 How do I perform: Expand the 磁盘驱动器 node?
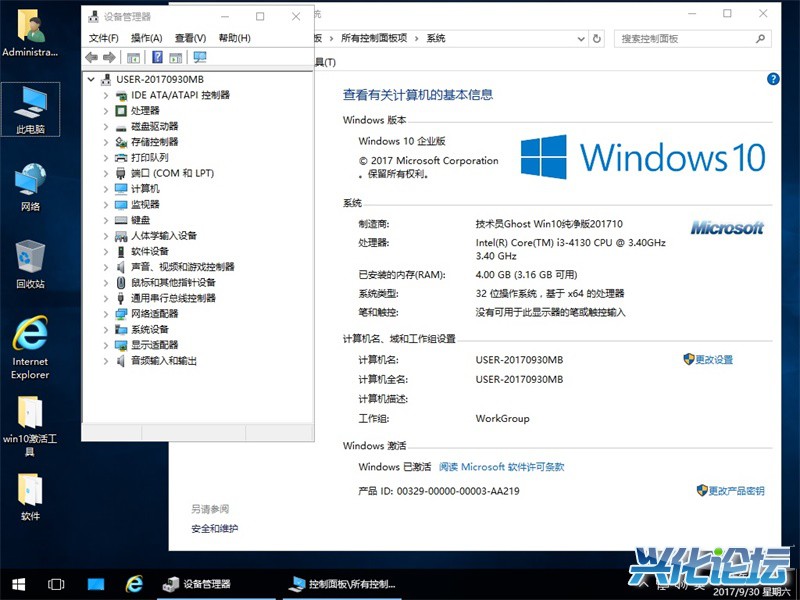click(x=106, y=127)
